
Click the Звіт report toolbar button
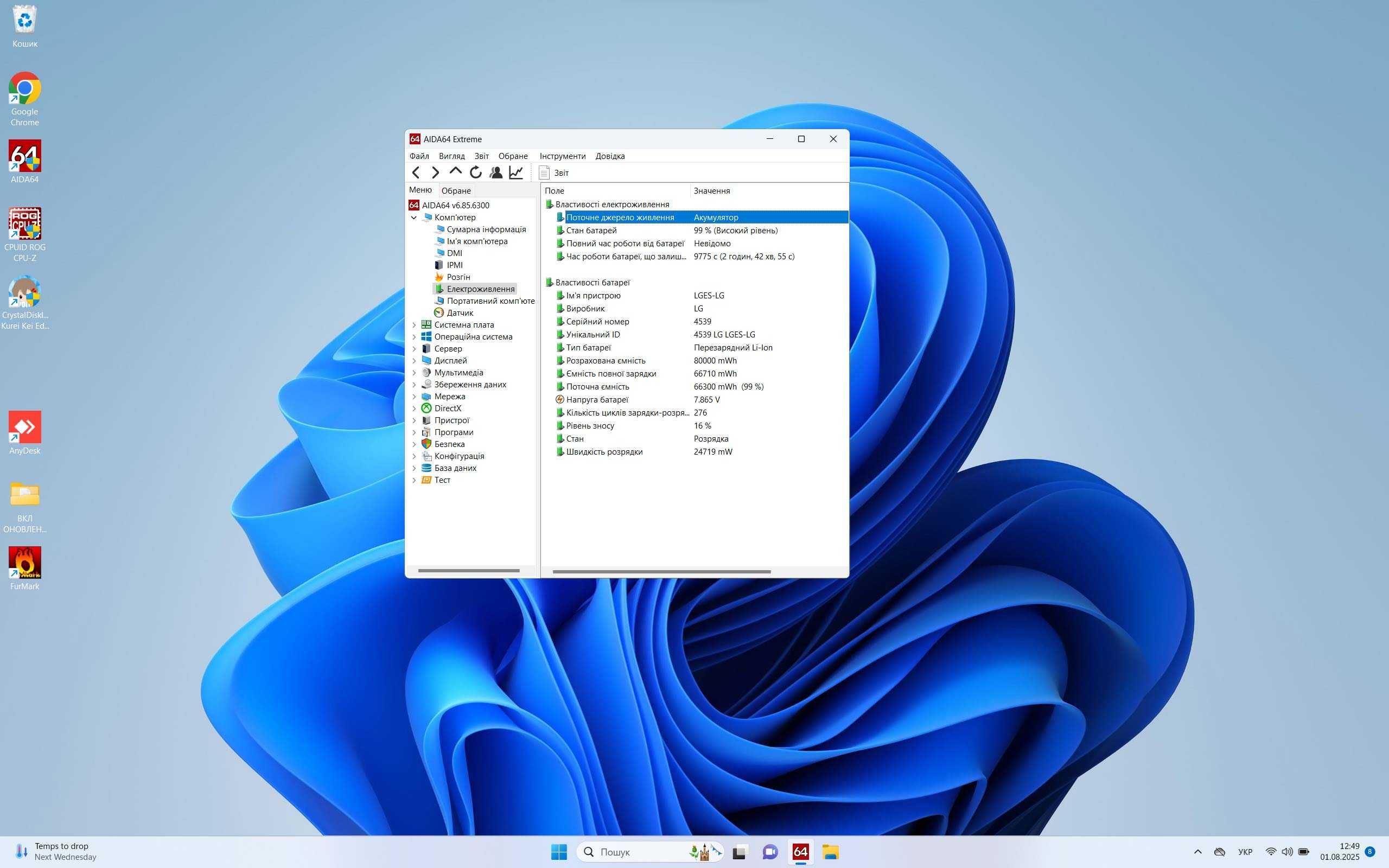tap(554, 172)
